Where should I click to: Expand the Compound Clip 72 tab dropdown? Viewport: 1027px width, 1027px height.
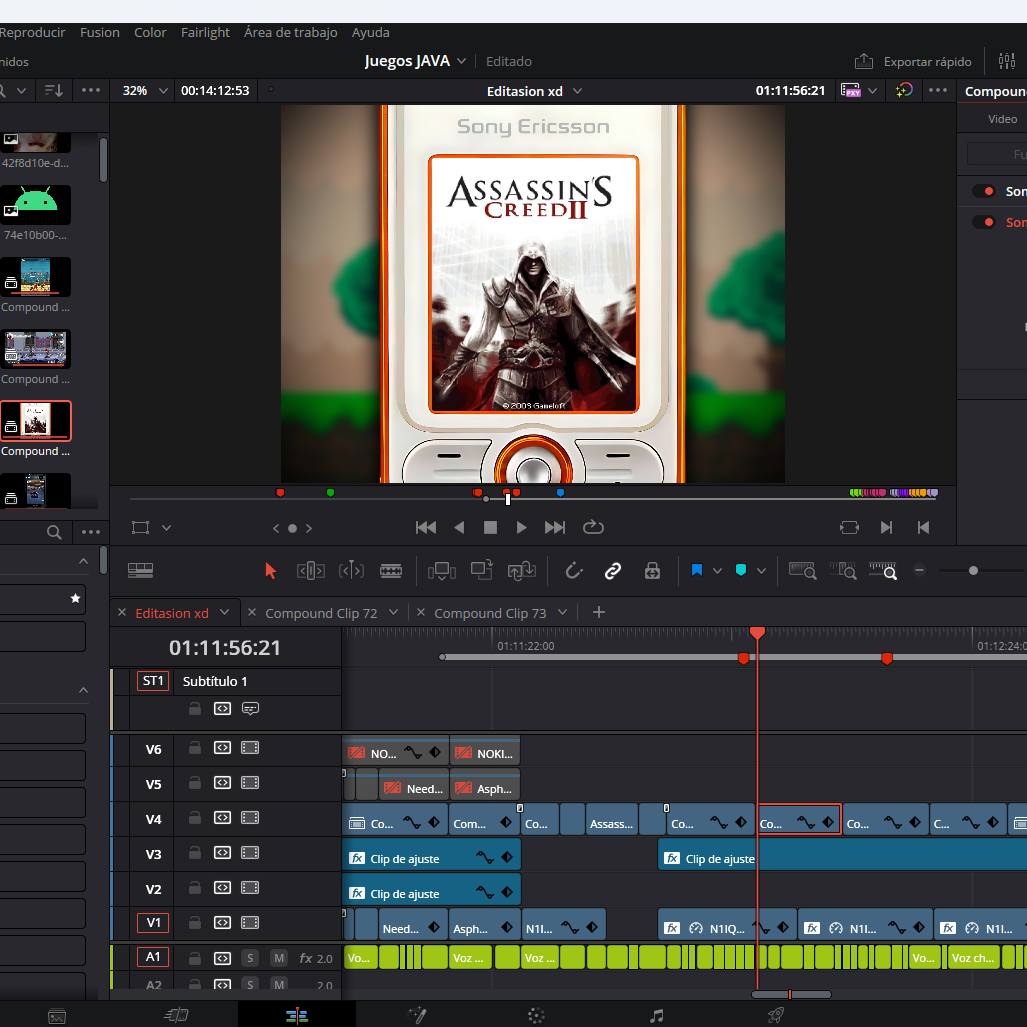click(x=393, y=612)
